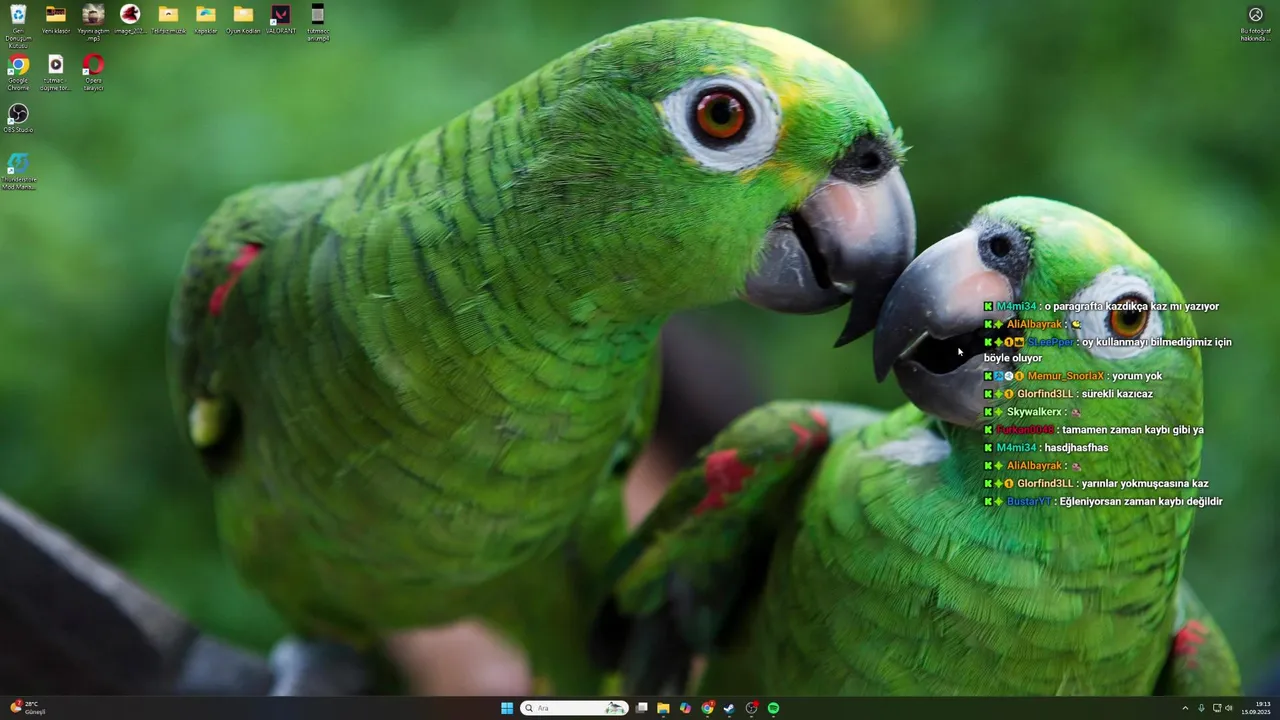
Task: Launch the VALORANT desktop shortcut
Action: 281,20
